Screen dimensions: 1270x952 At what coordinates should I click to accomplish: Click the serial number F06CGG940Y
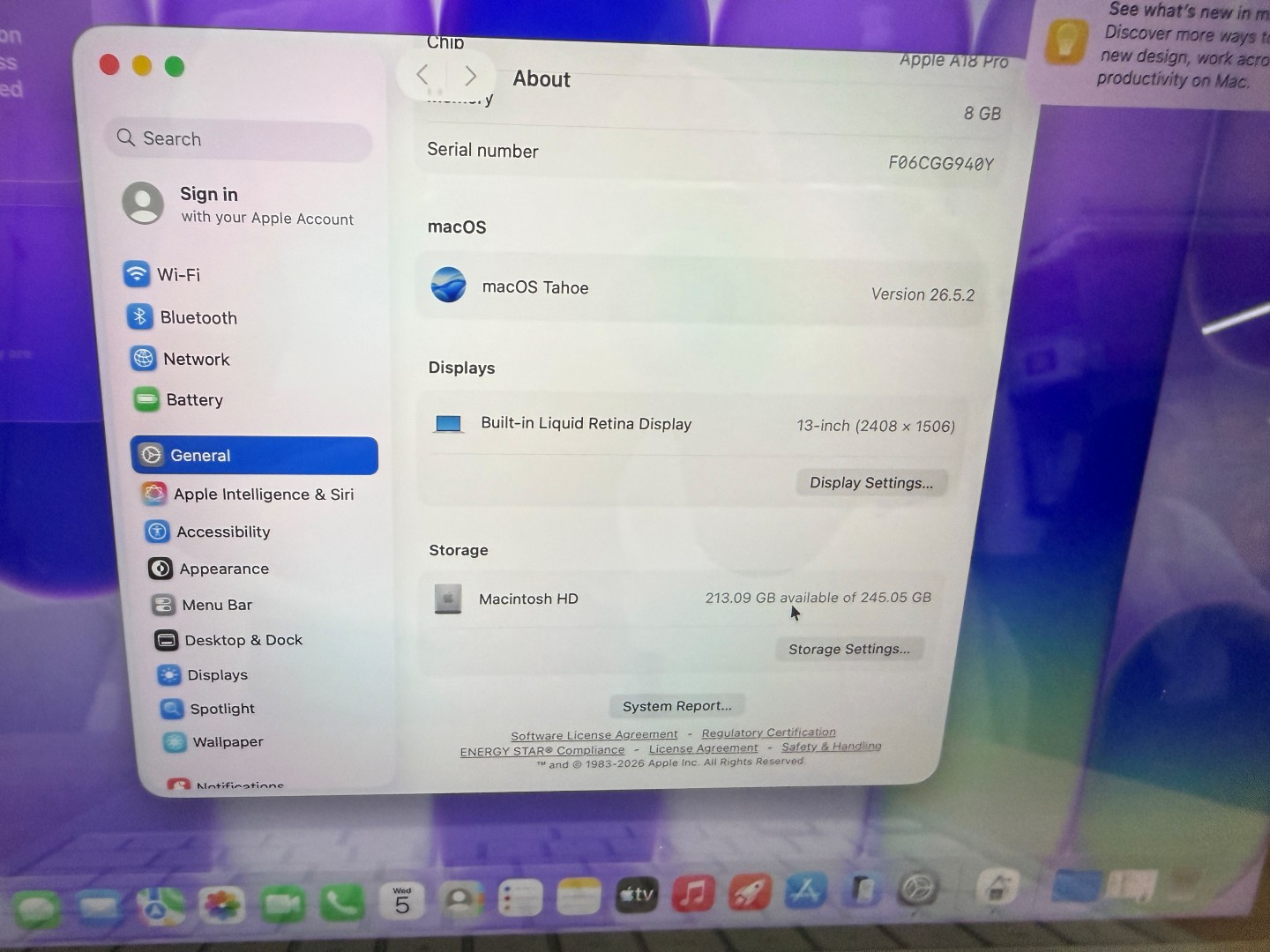(941, 163)
